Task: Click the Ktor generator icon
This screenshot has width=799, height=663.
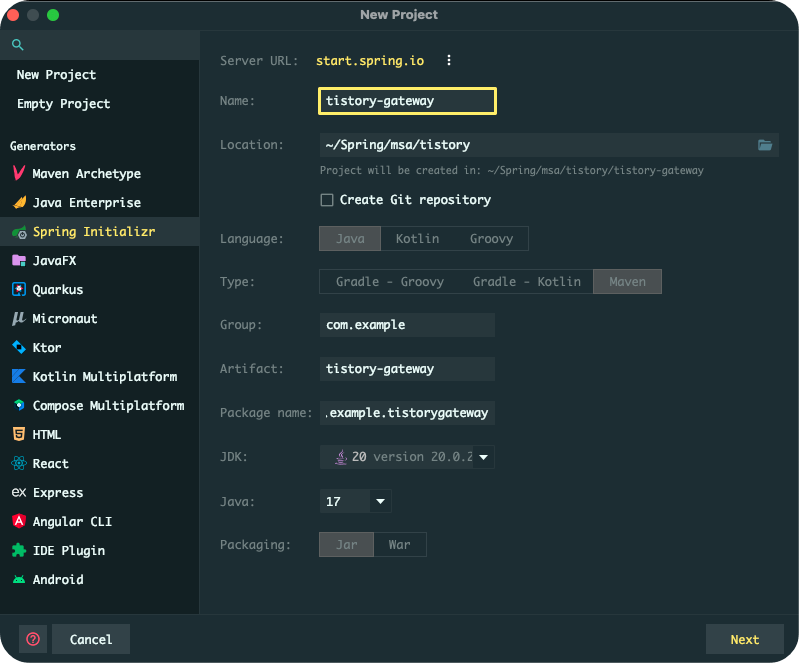Action: point(19,348)
